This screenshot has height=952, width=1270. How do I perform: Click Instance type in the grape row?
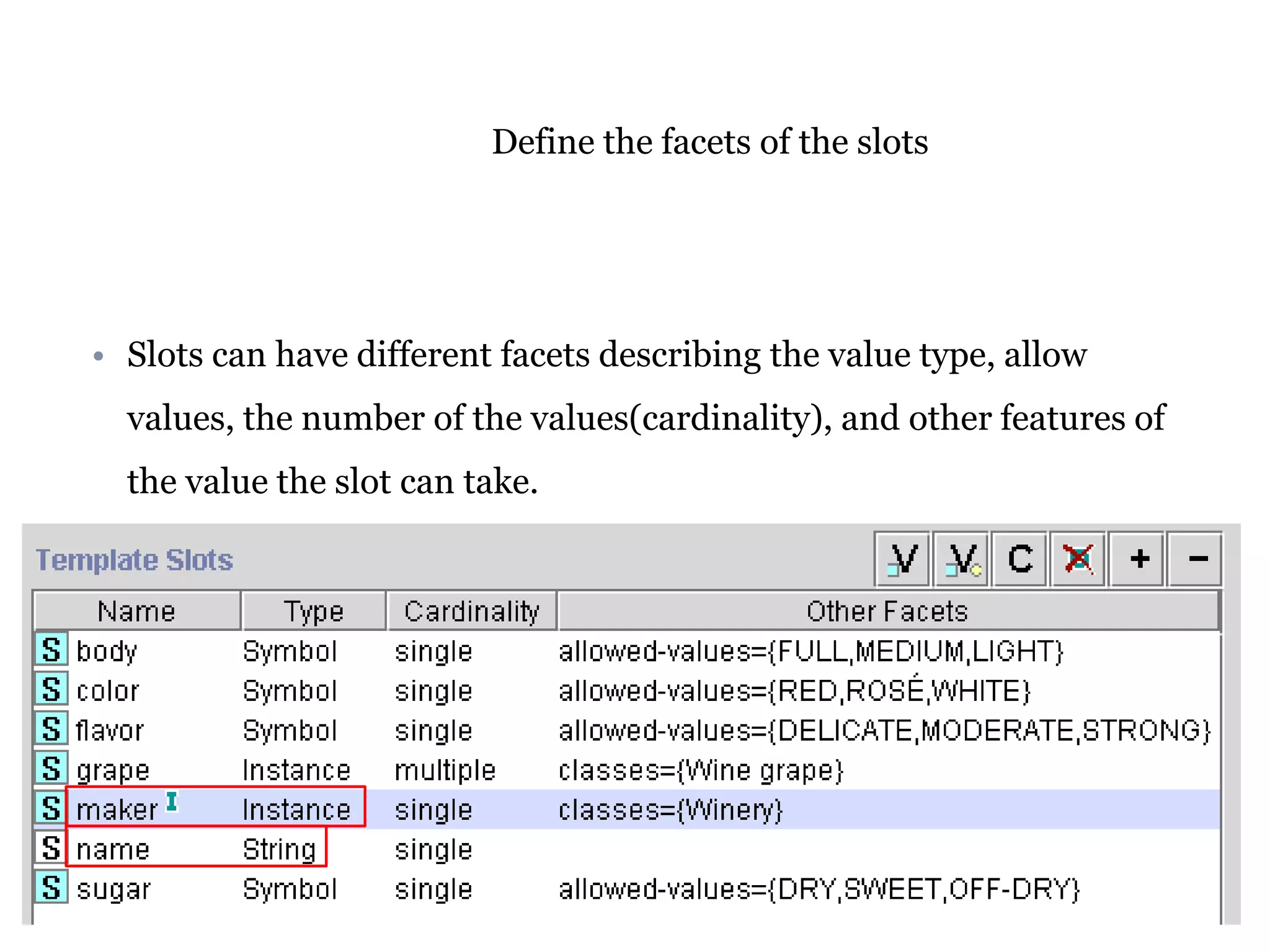[297, 770]
